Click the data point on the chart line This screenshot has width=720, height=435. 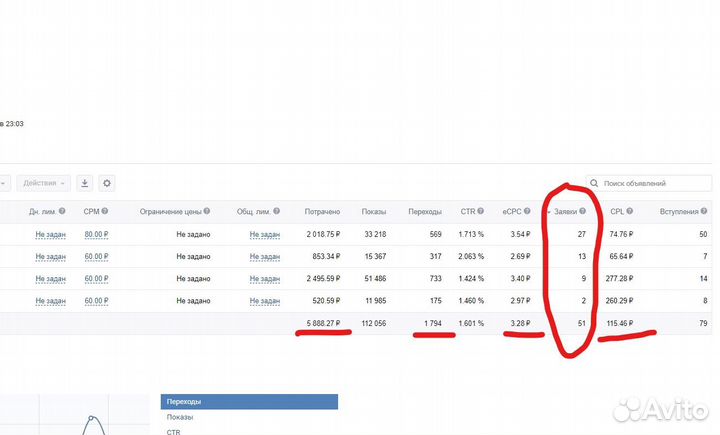coord(90,418)
